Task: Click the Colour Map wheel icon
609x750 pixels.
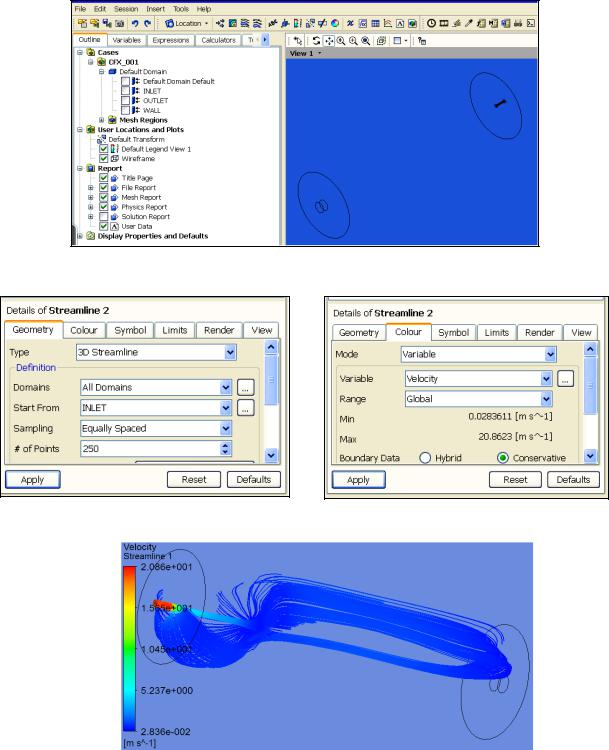Action: coord(335,23)
